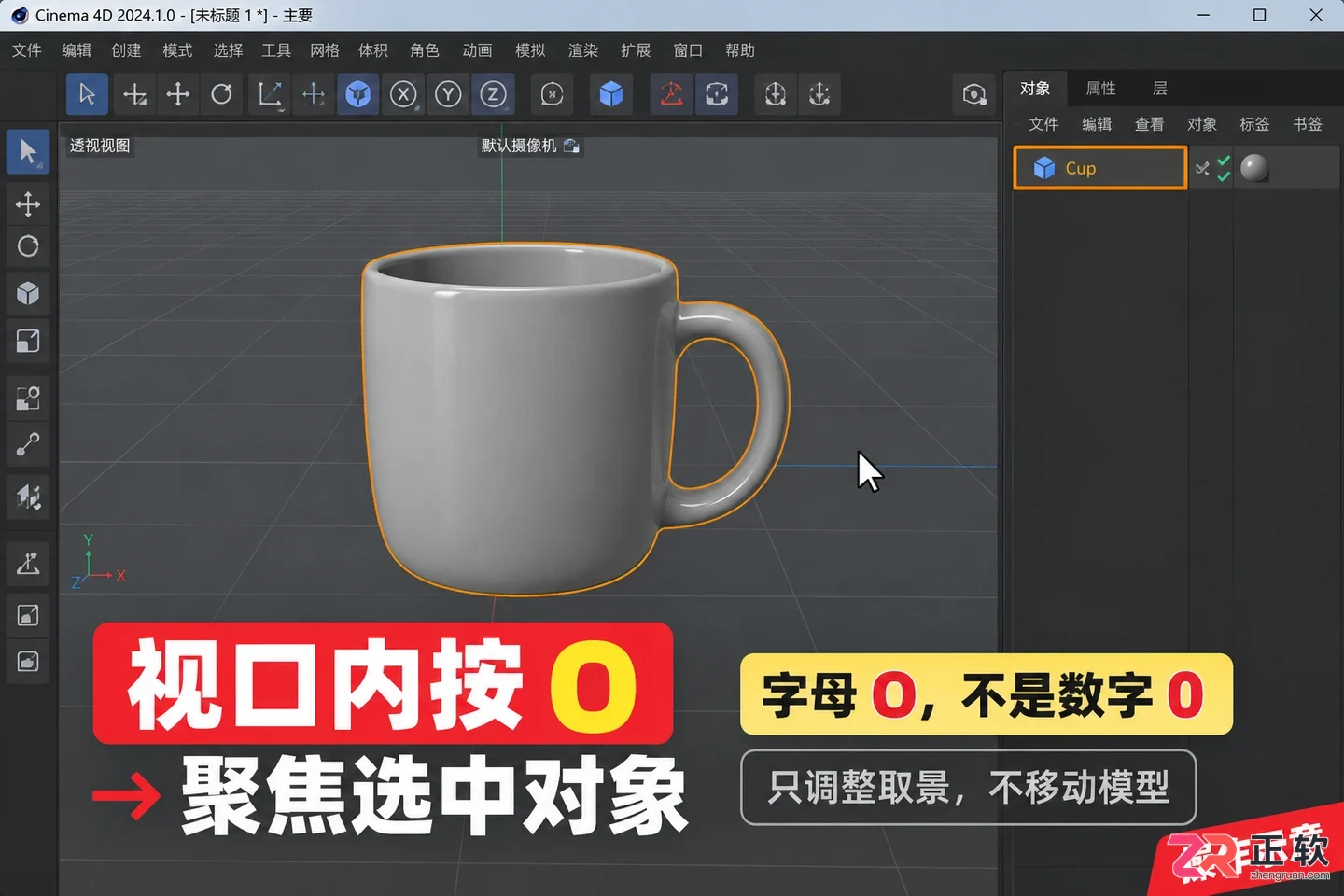This screenshot has height=896, width=1344.
Task: Toggle the Y axis lock
Action: pos(448,94)
